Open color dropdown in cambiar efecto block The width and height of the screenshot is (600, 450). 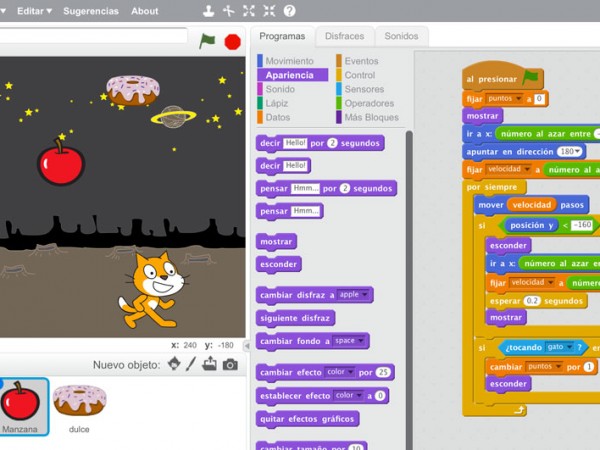(x=340, y=372)
